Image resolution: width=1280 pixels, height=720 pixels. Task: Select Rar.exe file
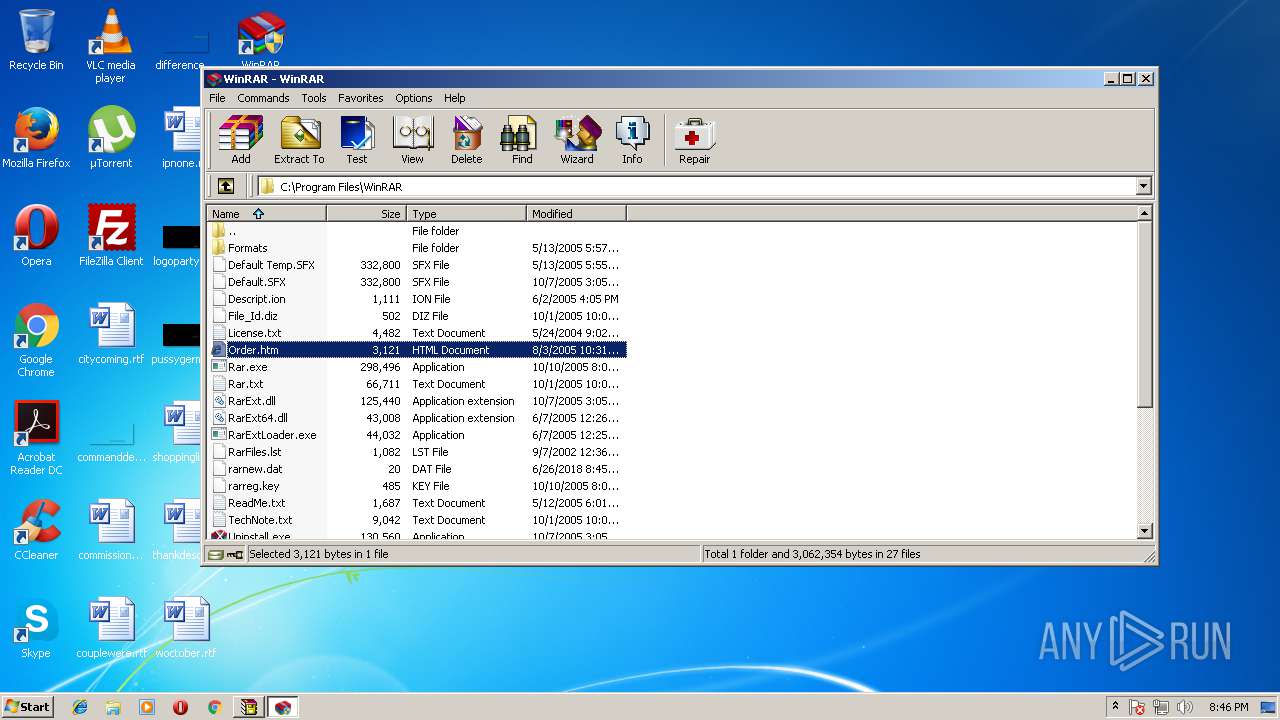click(417, 367)
